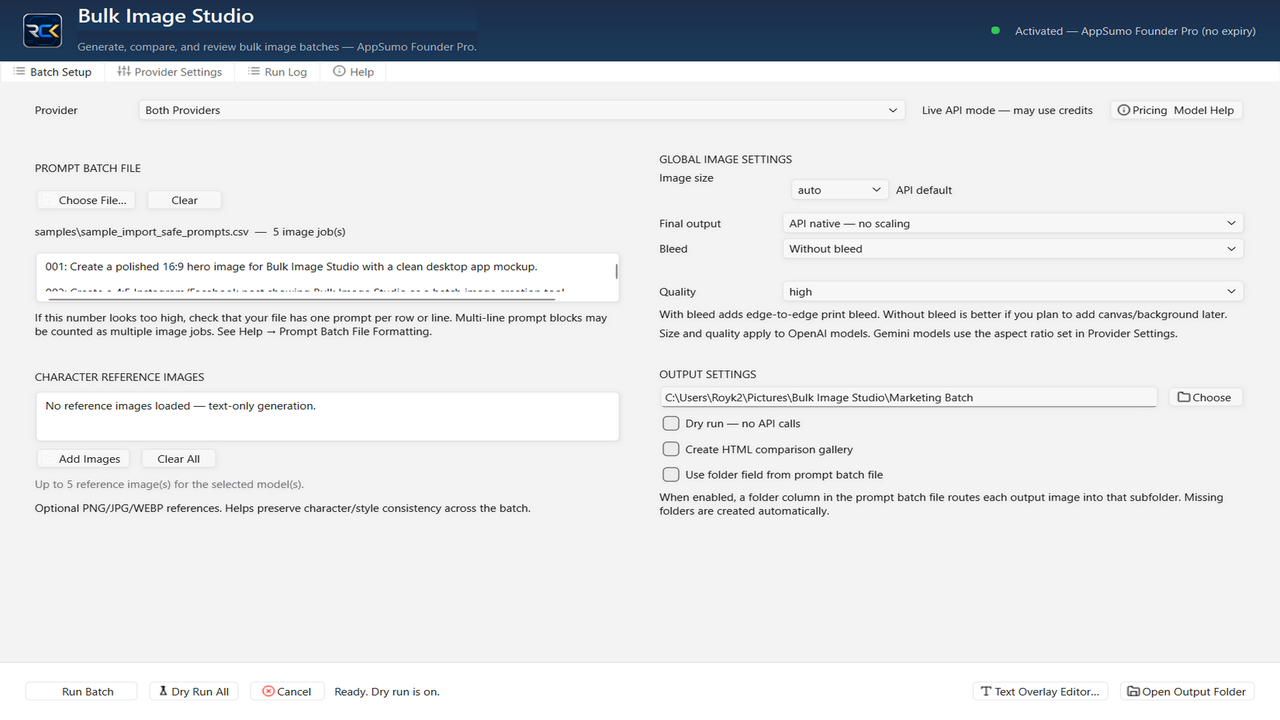Go to the Run Log tab

point(278,72)
